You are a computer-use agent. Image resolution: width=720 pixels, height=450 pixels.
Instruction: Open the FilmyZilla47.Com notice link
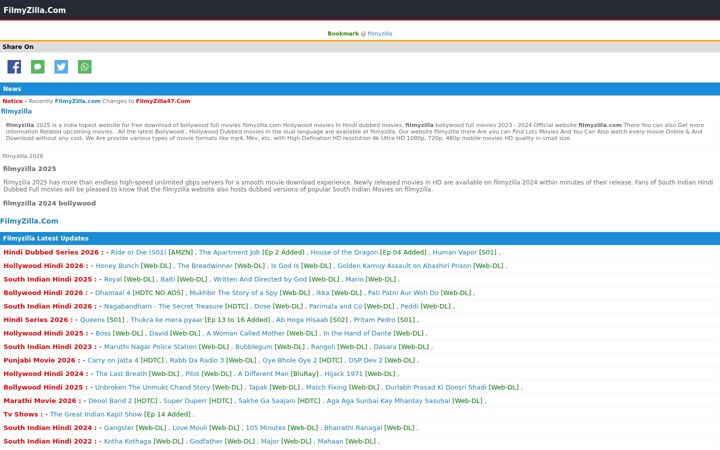coord(163,101)
